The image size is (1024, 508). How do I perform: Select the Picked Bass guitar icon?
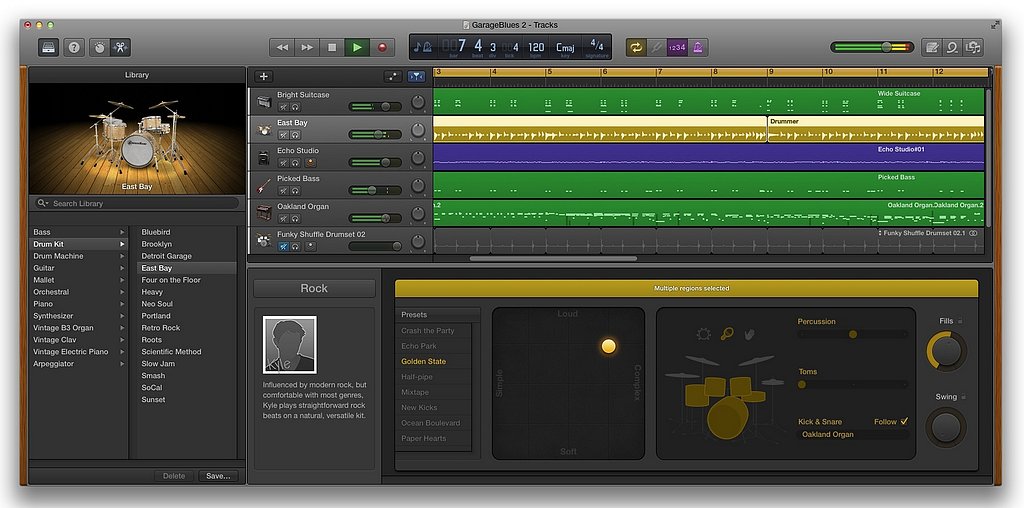click(x=264, y=186)
